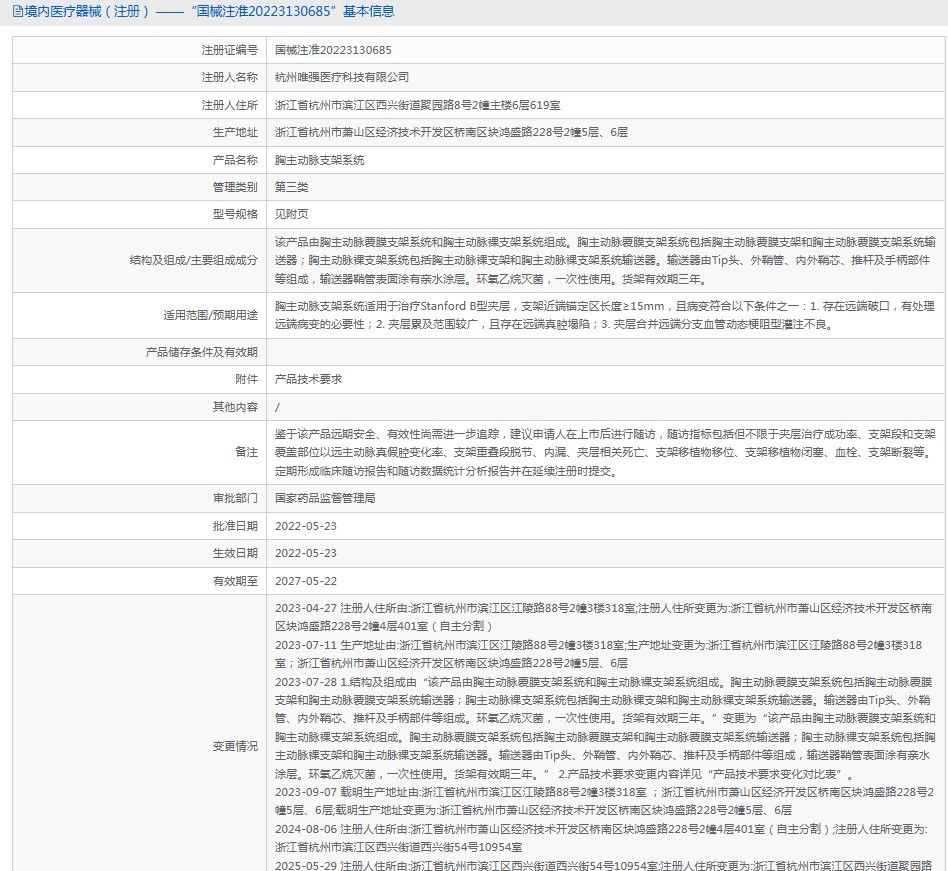
Task: Select the label 型号规格
Action: click(x=235, y=214)
